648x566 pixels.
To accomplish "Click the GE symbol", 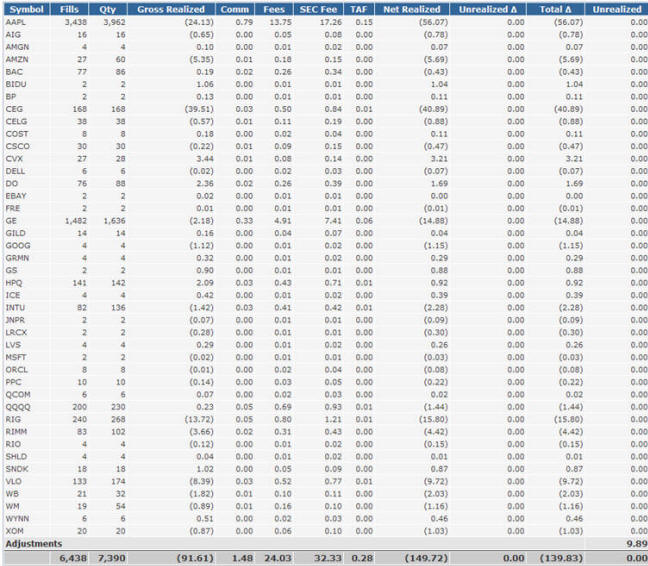I will 11,221.
